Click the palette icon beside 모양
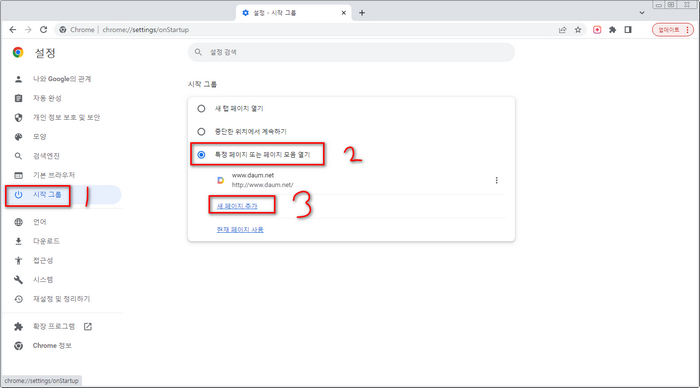Image resolution: width=700 pixels, height=388 pixels. pos(18,137)
